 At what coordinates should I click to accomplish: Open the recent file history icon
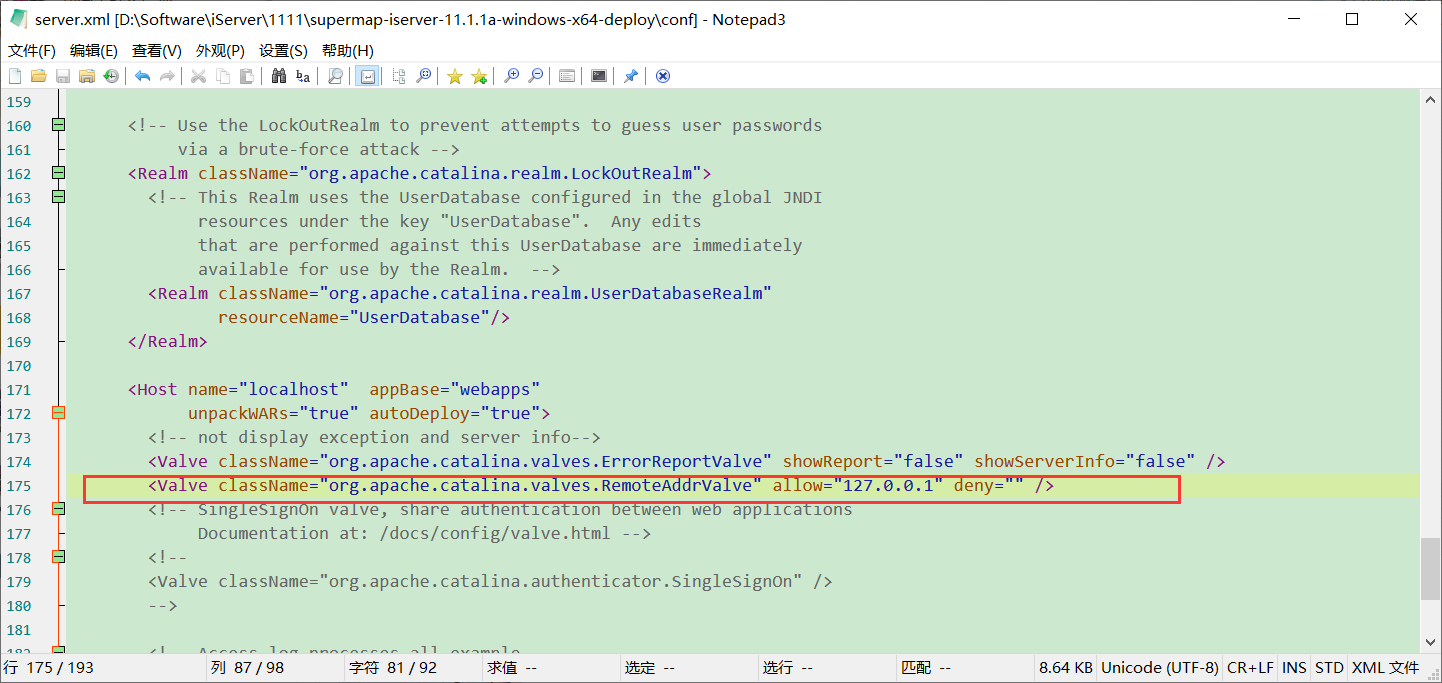pos(111,76)
